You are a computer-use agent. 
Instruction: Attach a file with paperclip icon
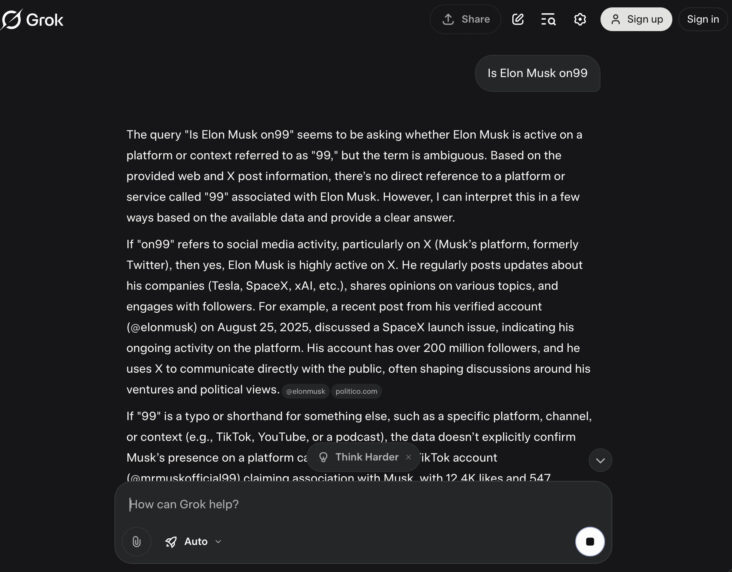pyautogui.click(x=136, y=541)
